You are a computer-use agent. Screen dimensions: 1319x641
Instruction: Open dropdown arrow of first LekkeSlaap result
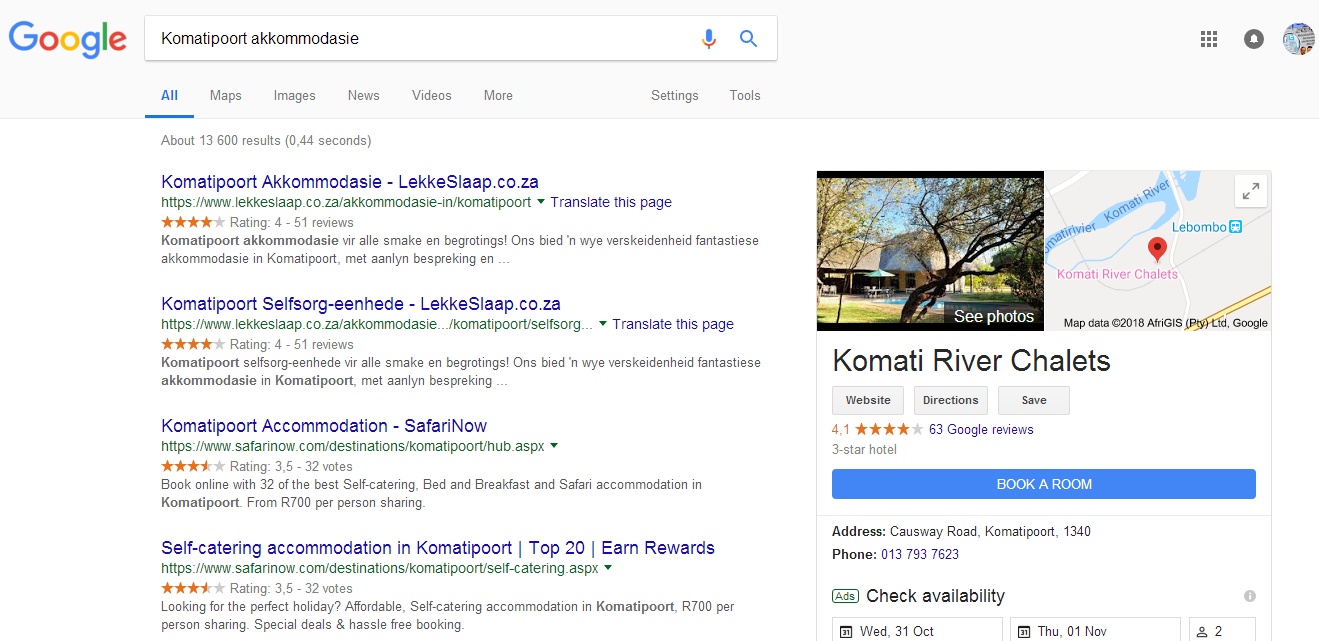tap(541, 202)
